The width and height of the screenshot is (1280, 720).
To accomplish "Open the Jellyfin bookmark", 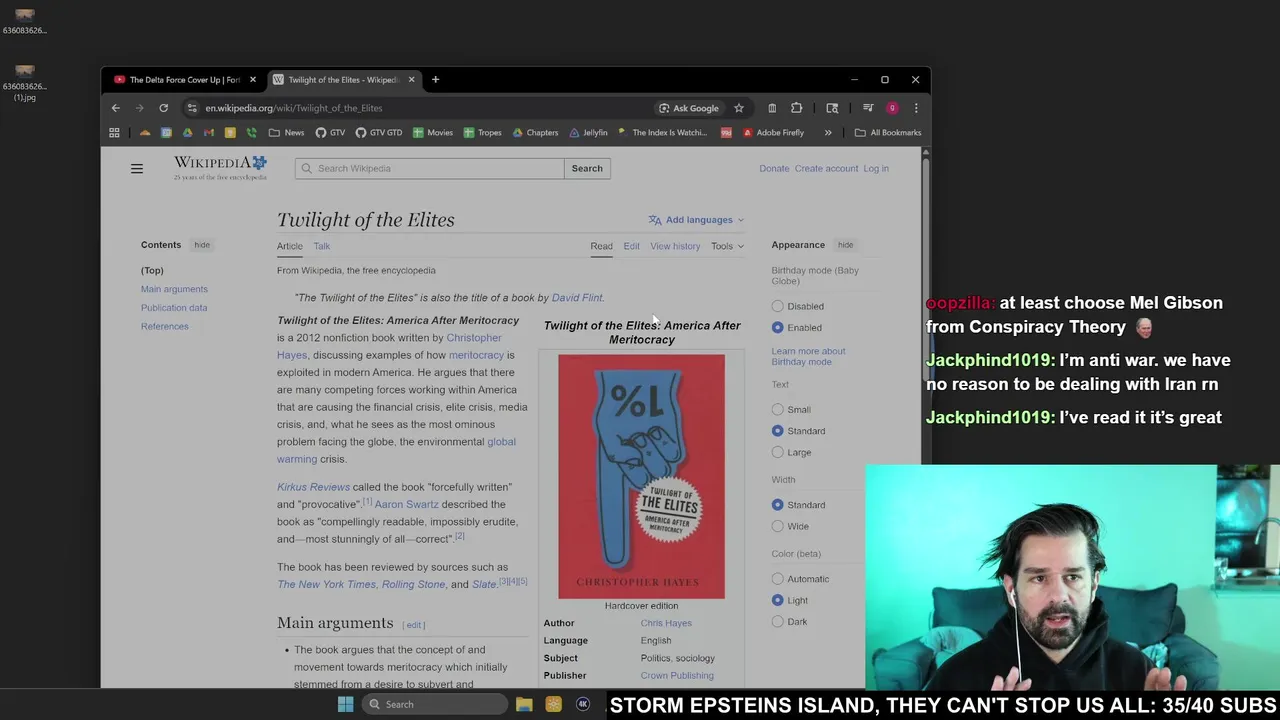I will 588,132.
